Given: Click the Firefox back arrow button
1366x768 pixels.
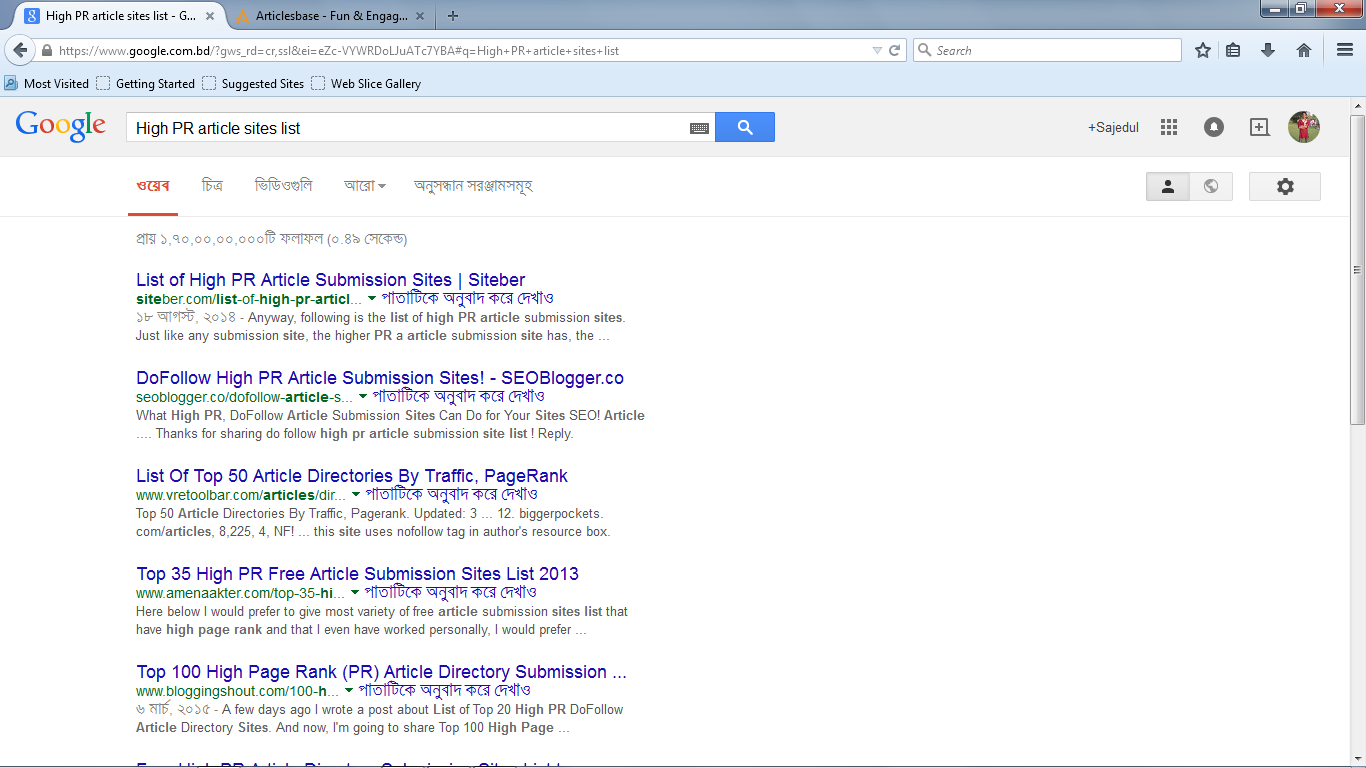Looking at the screenshot, I should (x=20, y=50).
